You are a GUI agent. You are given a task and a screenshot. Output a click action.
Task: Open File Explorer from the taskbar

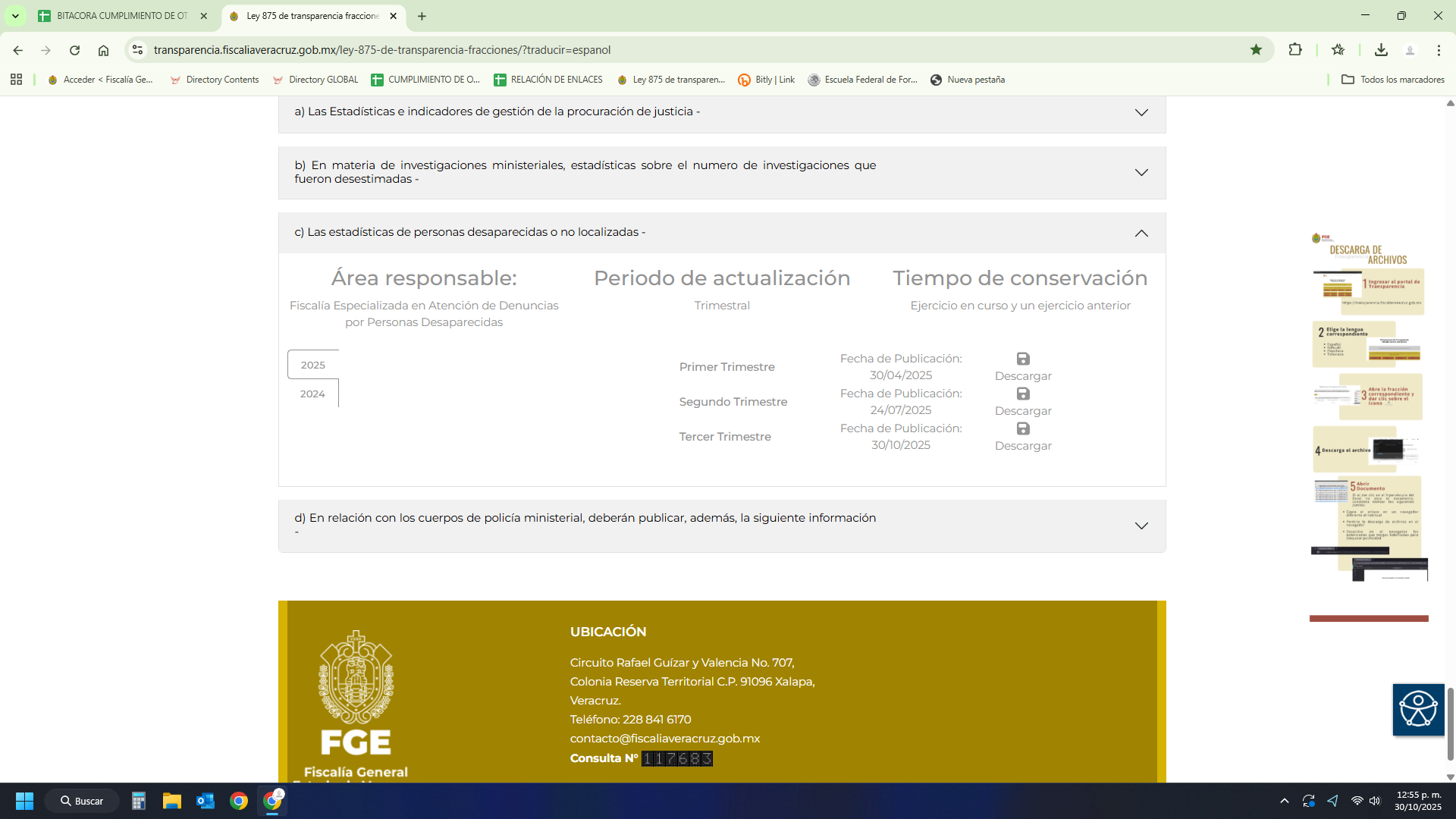click(172, 801)
